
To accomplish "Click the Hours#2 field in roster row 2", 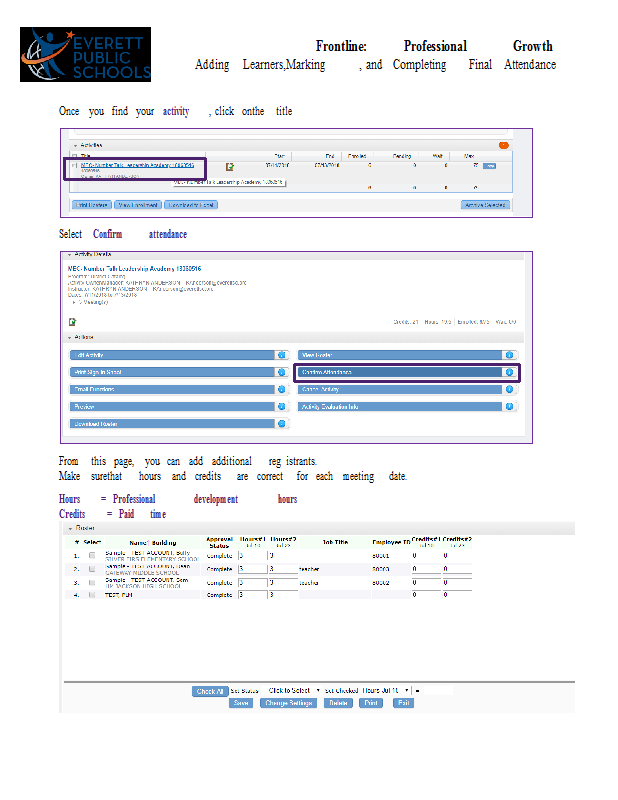I will pos(283,569).
